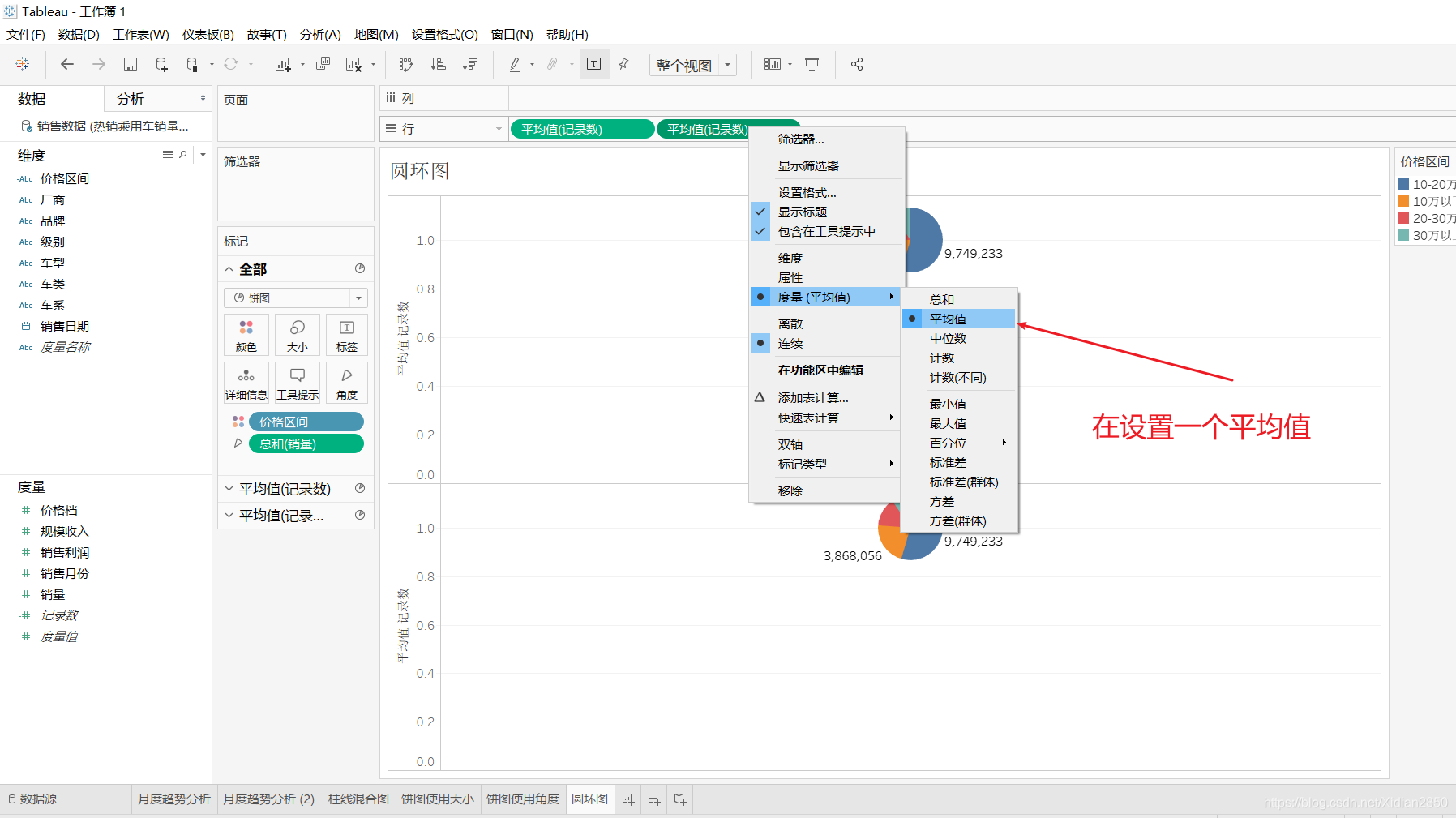This screenshot has height=818, width=1456.
Task: Open the 分析(A) menu
Action: tap(320, 35)
